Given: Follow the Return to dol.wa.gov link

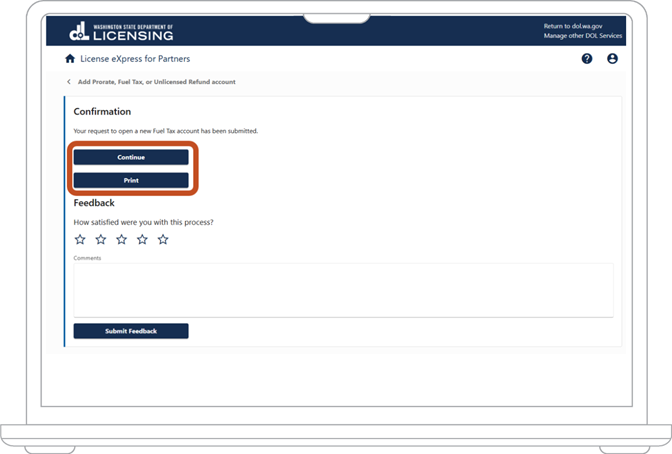Looking at the screenshot, I should pyautogui.click(x=573, y=26).
